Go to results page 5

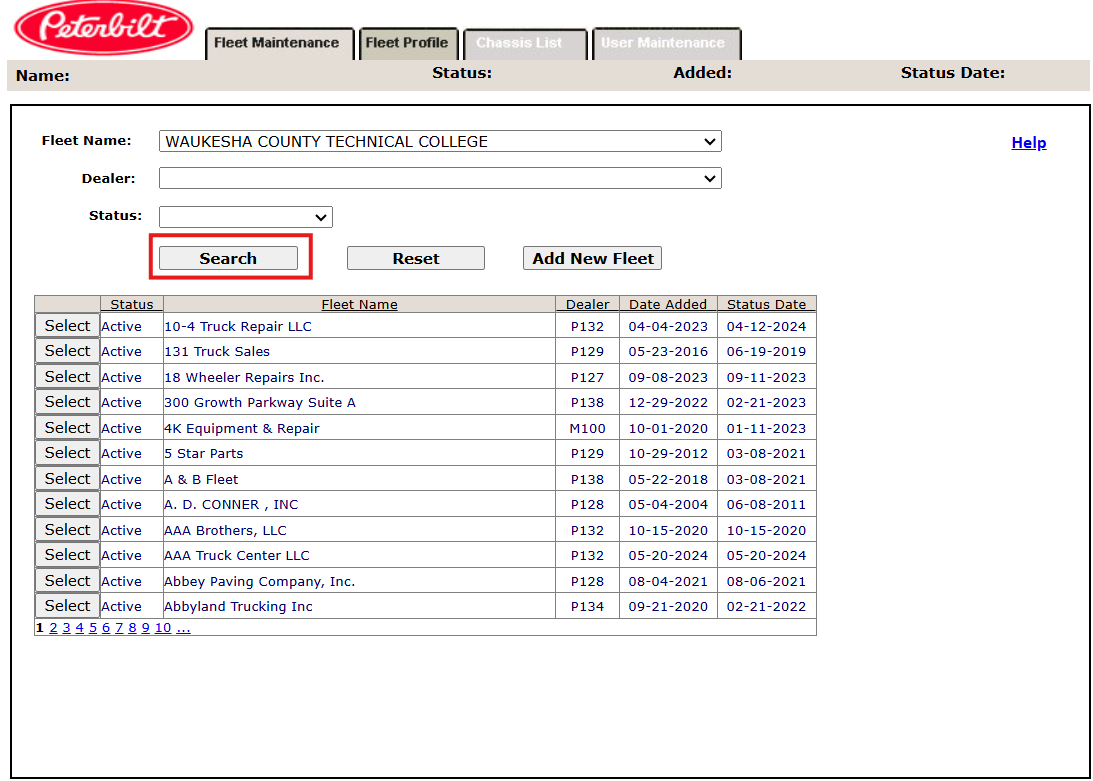(93, 628)
